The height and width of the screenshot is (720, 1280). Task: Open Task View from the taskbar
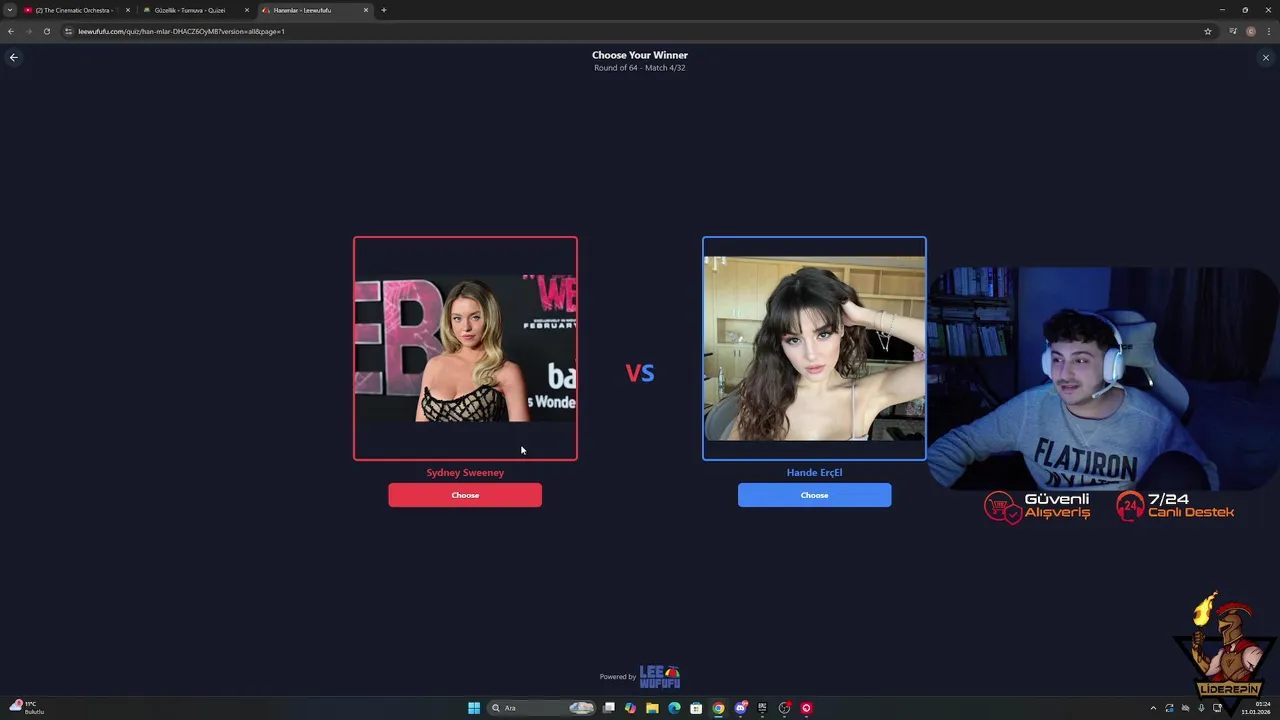pyautogui.click(x=608, y=708)
